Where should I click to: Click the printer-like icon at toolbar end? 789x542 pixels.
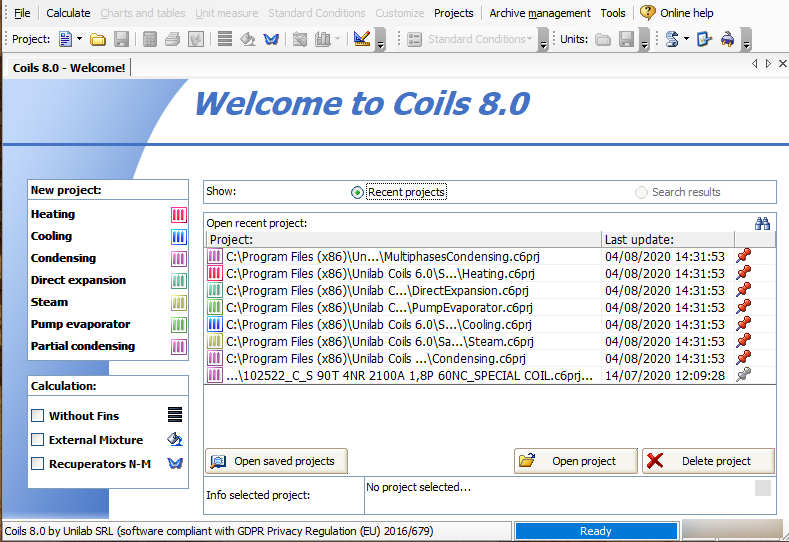click(727, 39)
